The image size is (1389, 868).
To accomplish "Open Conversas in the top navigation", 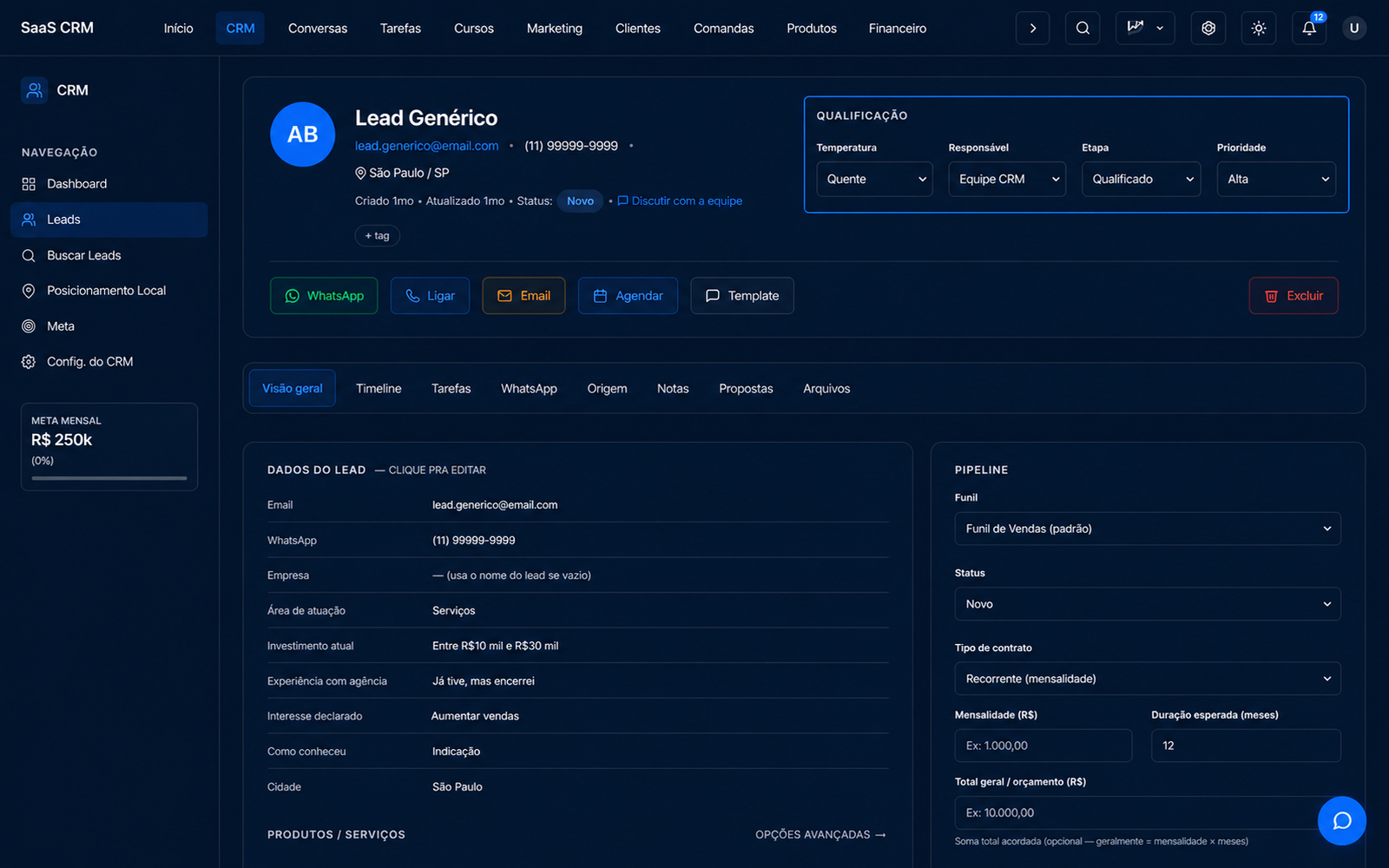I will (318, 28).
